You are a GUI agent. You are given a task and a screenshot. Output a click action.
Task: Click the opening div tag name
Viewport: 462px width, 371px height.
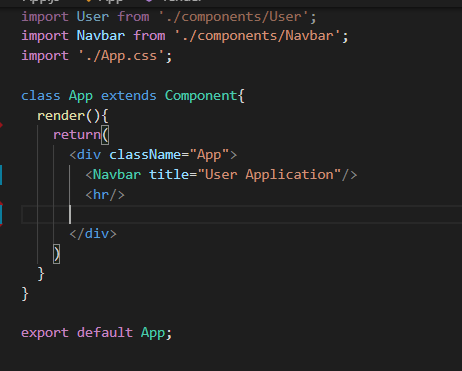click(89, 155)
